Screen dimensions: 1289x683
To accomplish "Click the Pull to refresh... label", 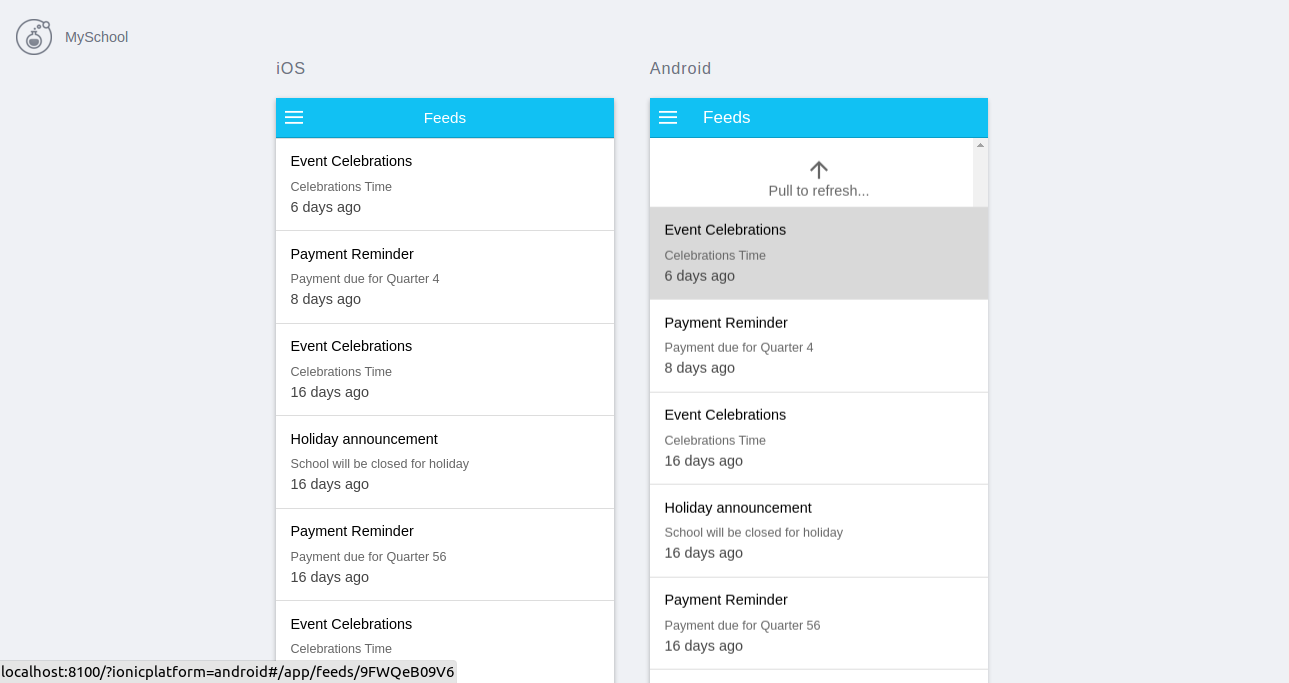I will [819, 191].
